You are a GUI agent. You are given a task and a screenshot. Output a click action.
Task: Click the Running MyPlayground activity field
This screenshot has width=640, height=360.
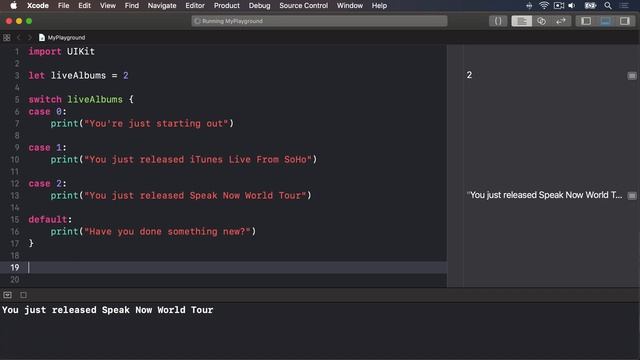coord(319,21)
